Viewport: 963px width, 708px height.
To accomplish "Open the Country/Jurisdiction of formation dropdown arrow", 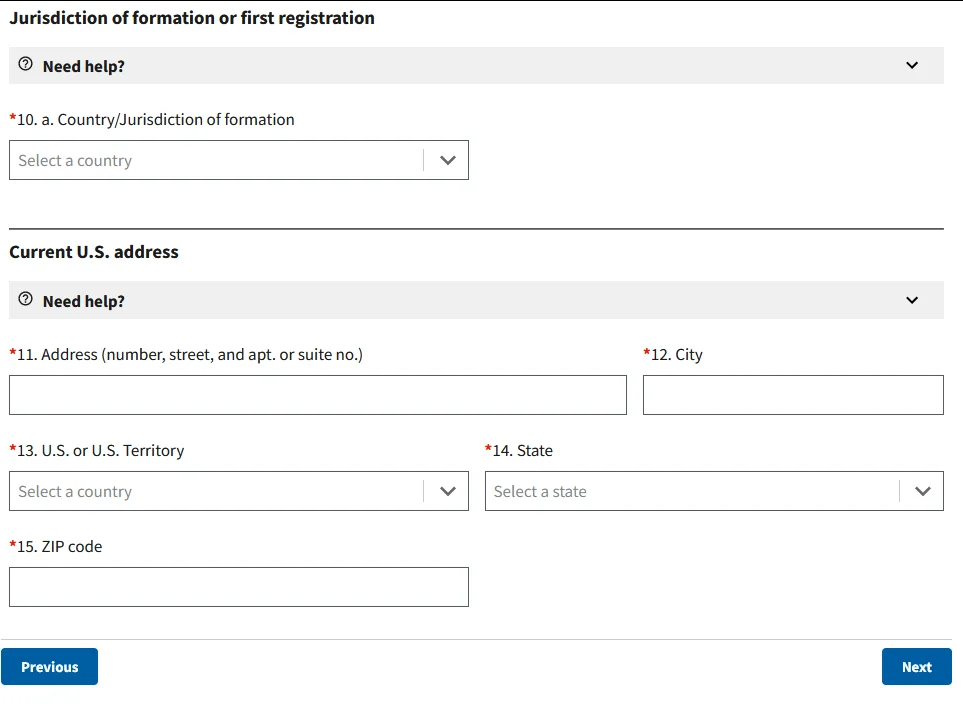I will [448, 160].
